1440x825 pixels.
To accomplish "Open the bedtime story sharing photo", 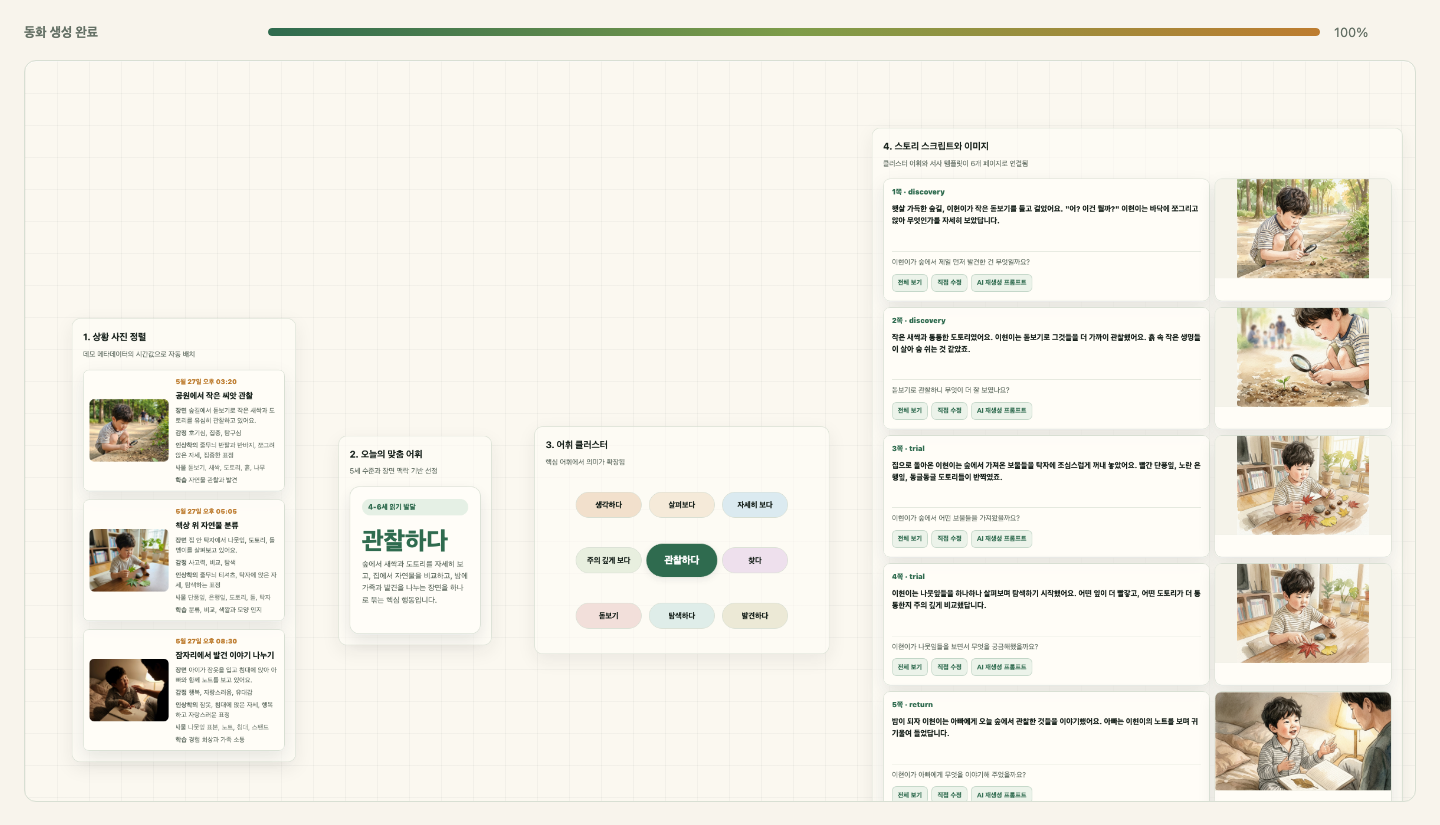I will pyautogui.click(x=129, y=690).
